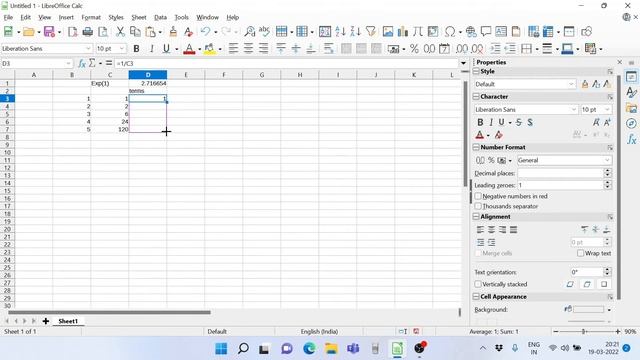Click the horizontal scrollbar under the sheet
The height and width of the screenshot is (360, 640).
pyautogui.click(x=109, y=312)
